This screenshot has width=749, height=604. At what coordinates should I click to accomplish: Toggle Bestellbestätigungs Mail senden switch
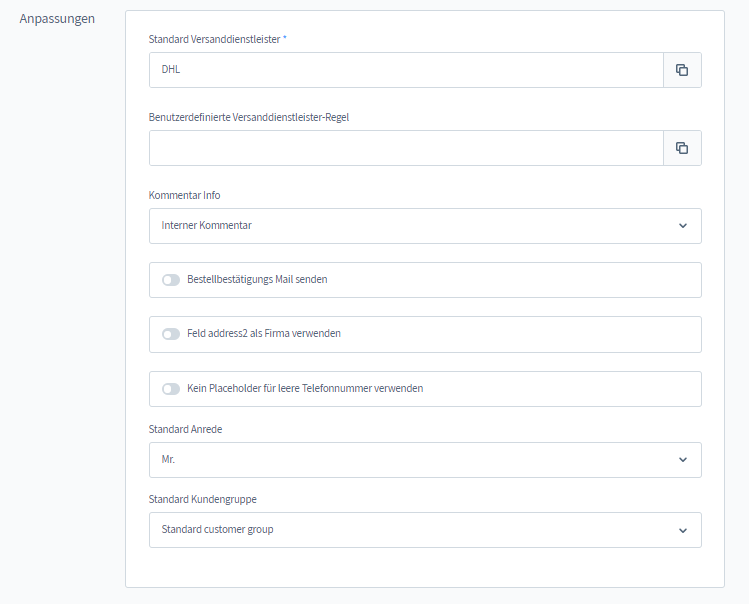(x=171, y=280)
